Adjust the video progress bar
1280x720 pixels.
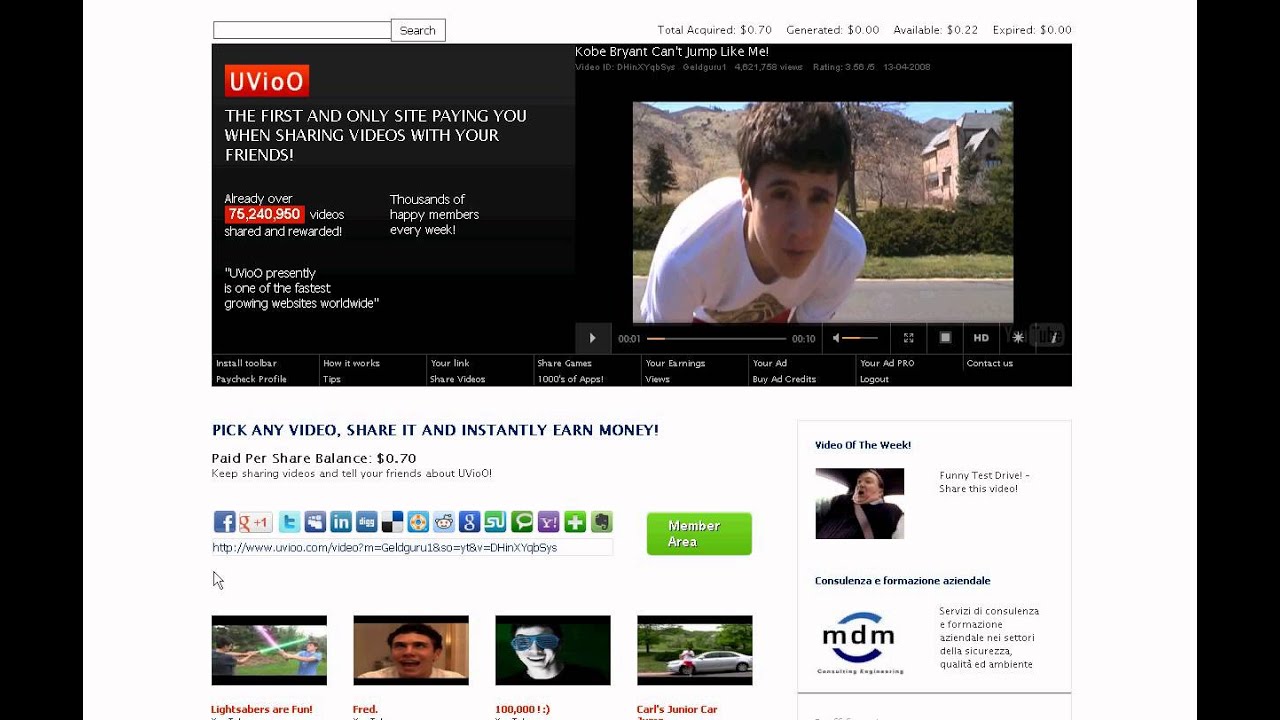coord(716,338)
